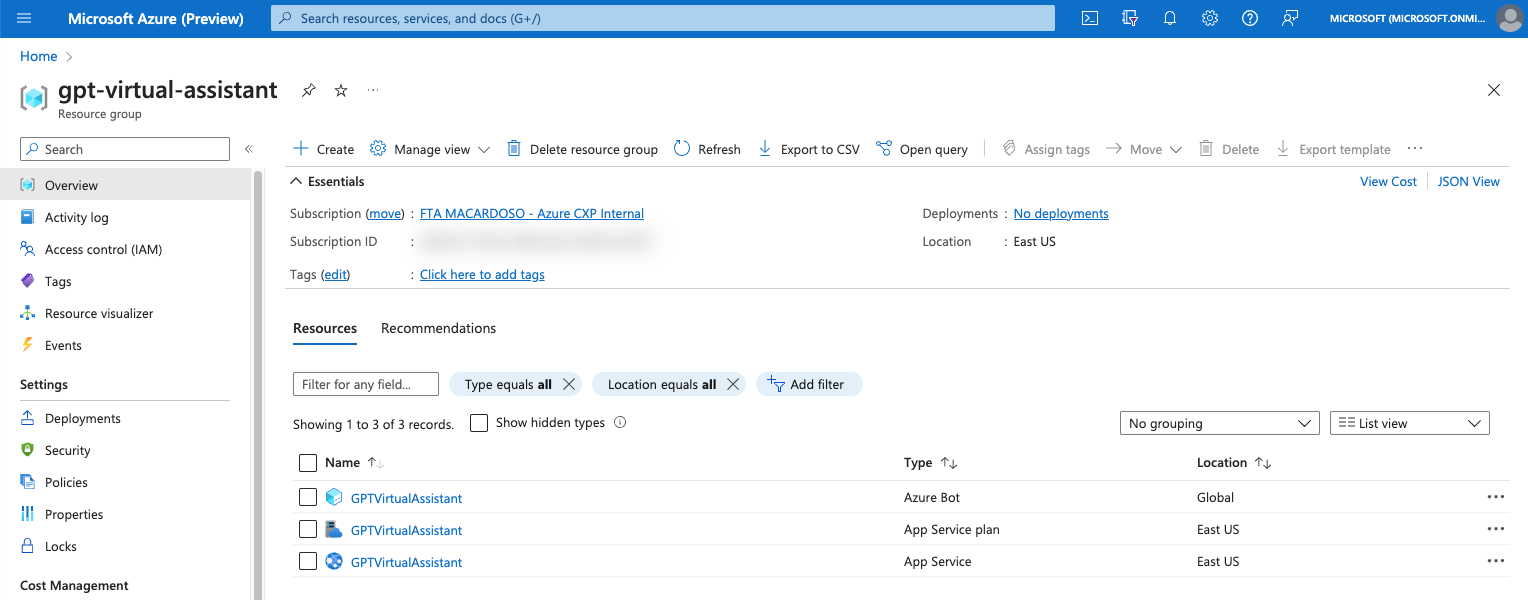Open the No grouping dropdown
This screenshot has width=1528, height=600.
tap(1220, 423)
